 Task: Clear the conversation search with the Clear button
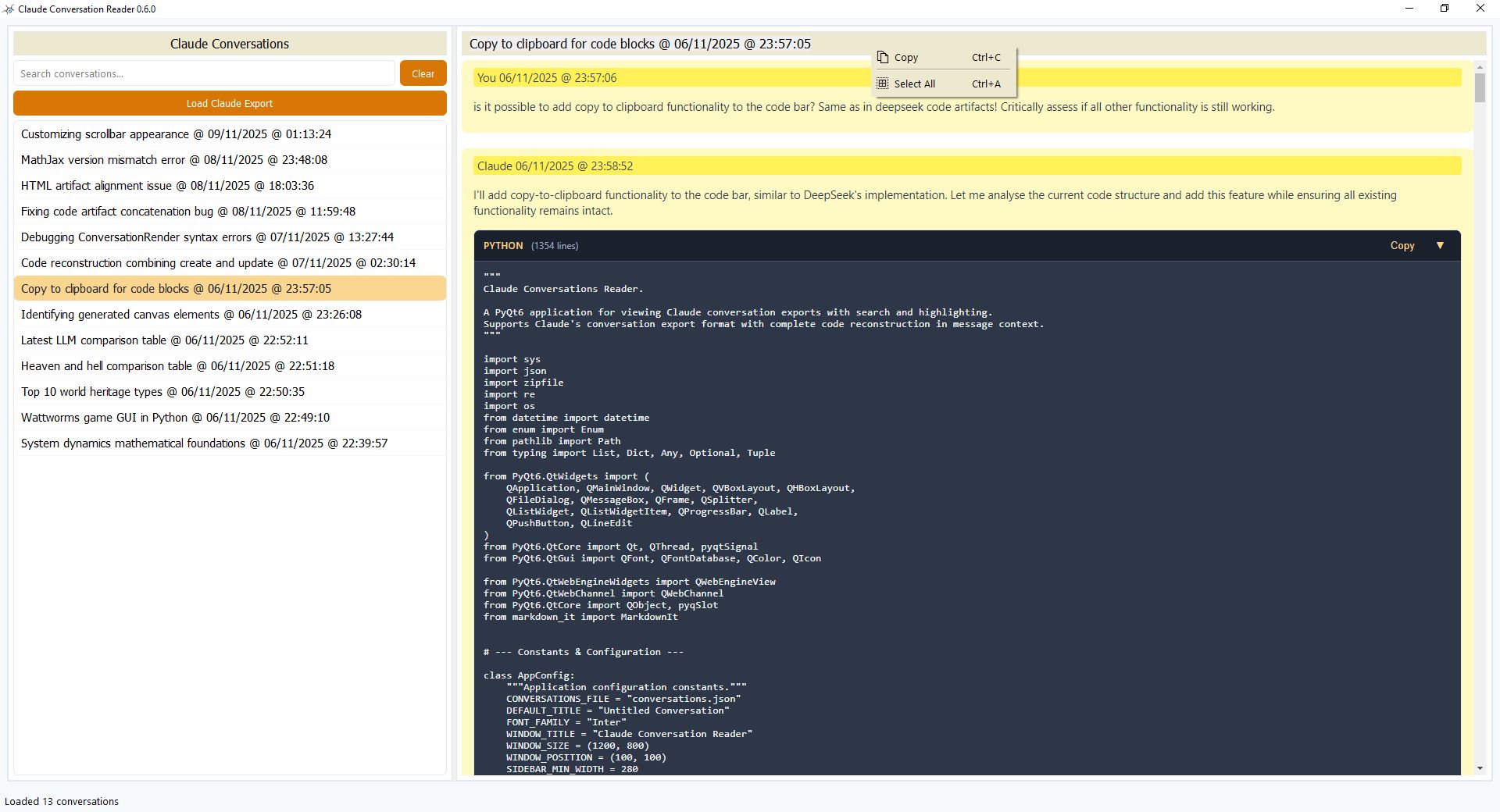(423, 73)
